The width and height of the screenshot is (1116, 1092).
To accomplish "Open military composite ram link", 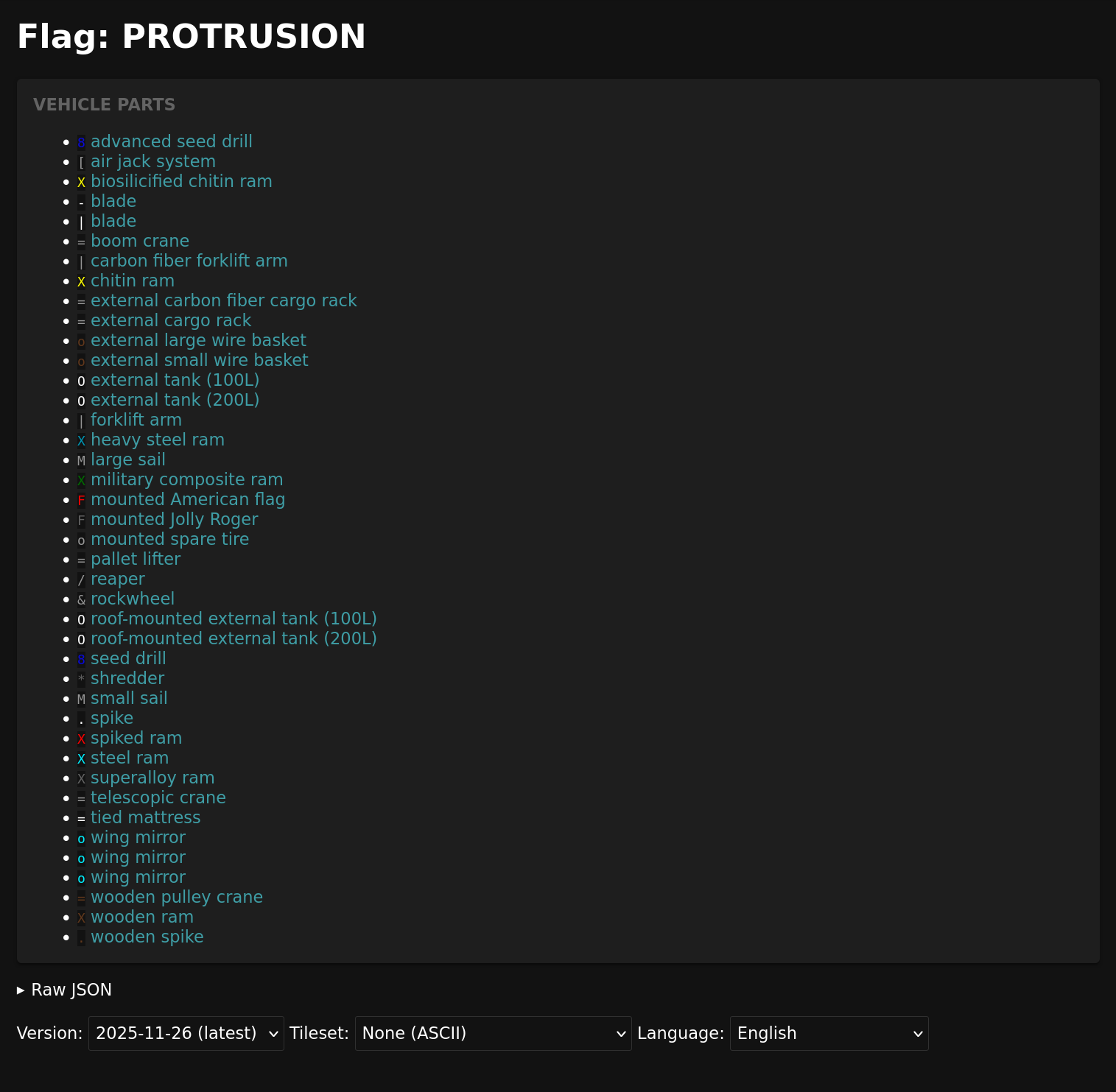I will (187, 479).
